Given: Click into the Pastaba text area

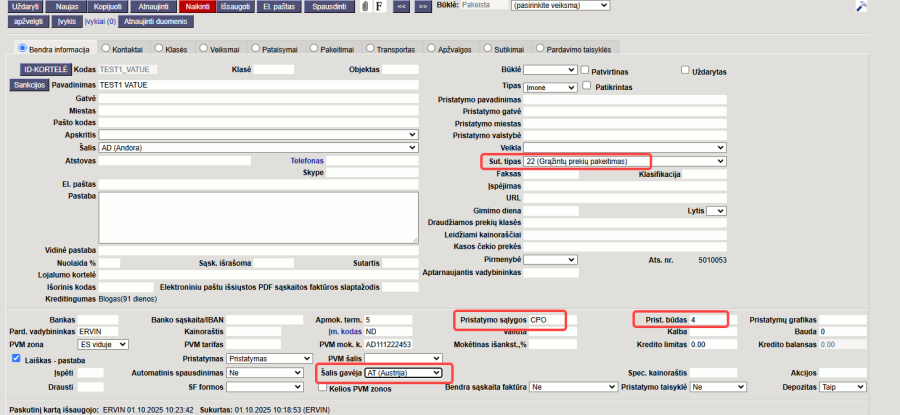Looking at the screenshot, I should (258, 218).
